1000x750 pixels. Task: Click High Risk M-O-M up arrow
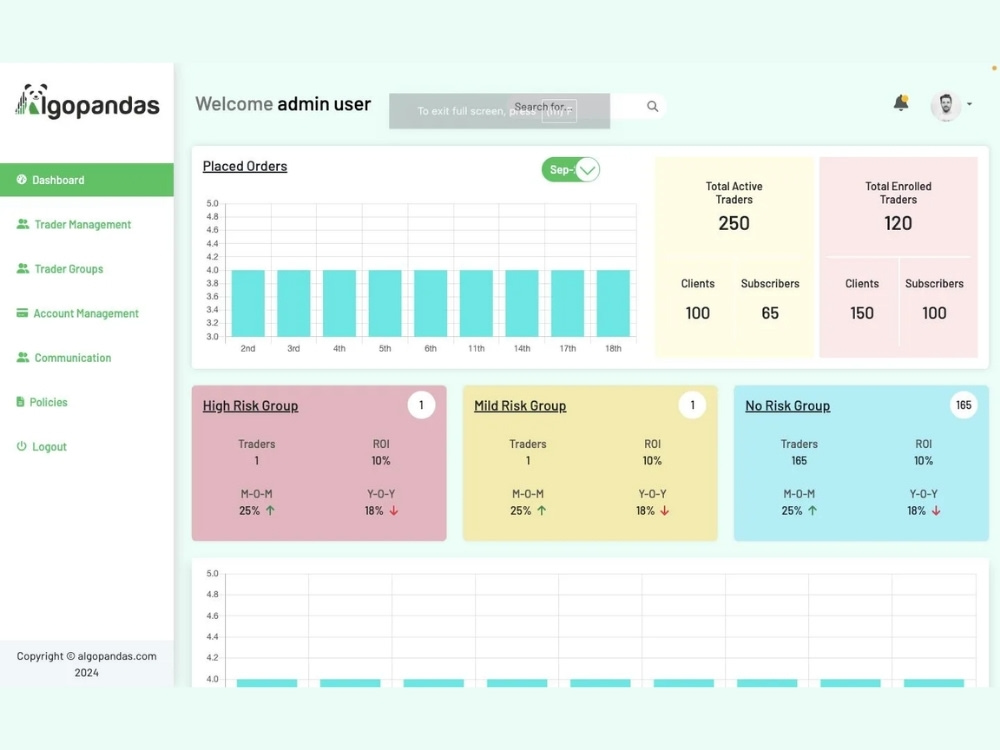pos(270,510)
